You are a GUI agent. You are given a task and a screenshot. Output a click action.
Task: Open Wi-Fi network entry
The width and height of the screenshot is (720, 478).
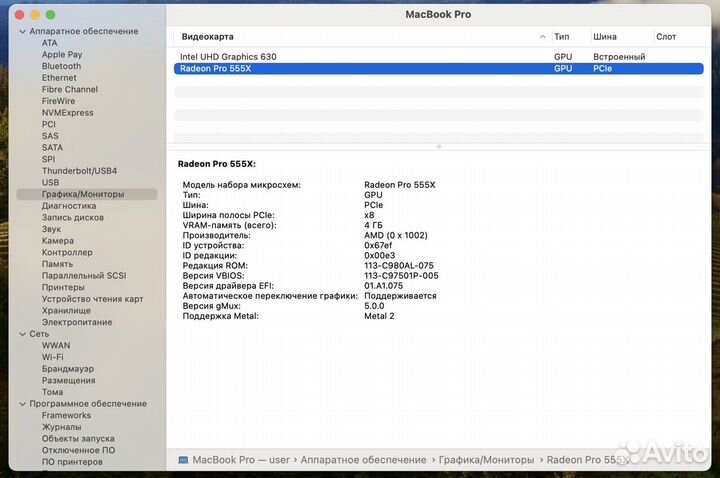coord(53,357)
